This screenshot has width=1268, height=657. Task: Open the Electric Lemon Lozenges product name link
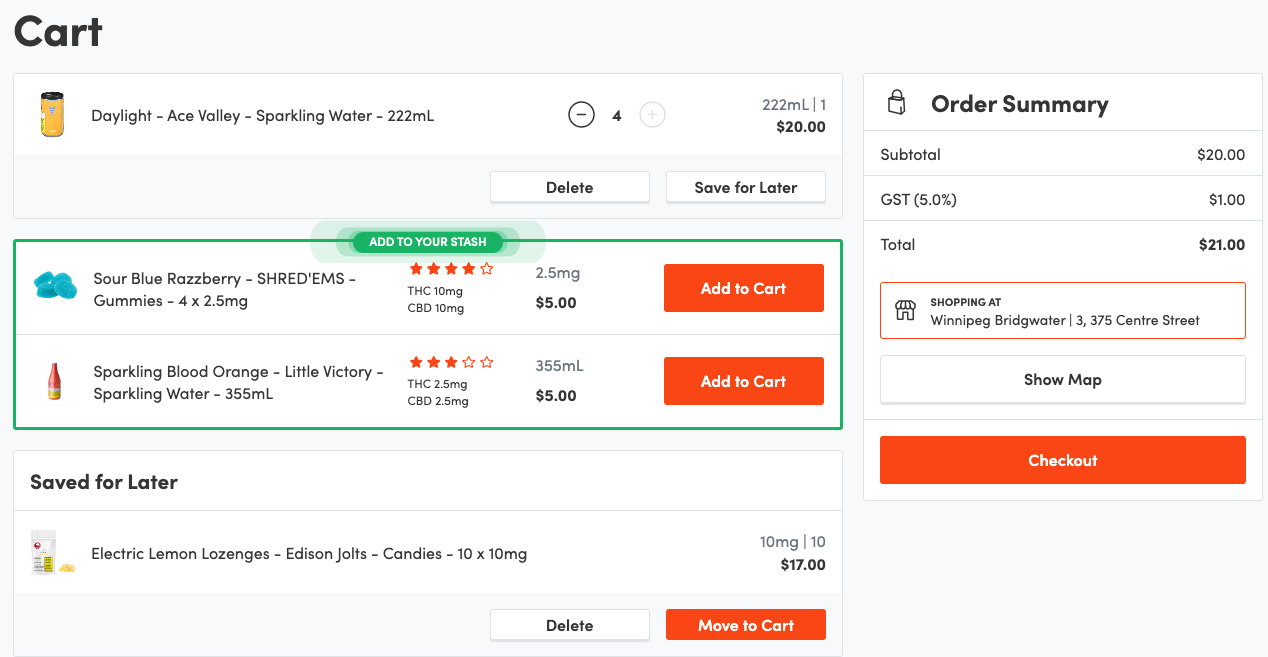point(308,553)
